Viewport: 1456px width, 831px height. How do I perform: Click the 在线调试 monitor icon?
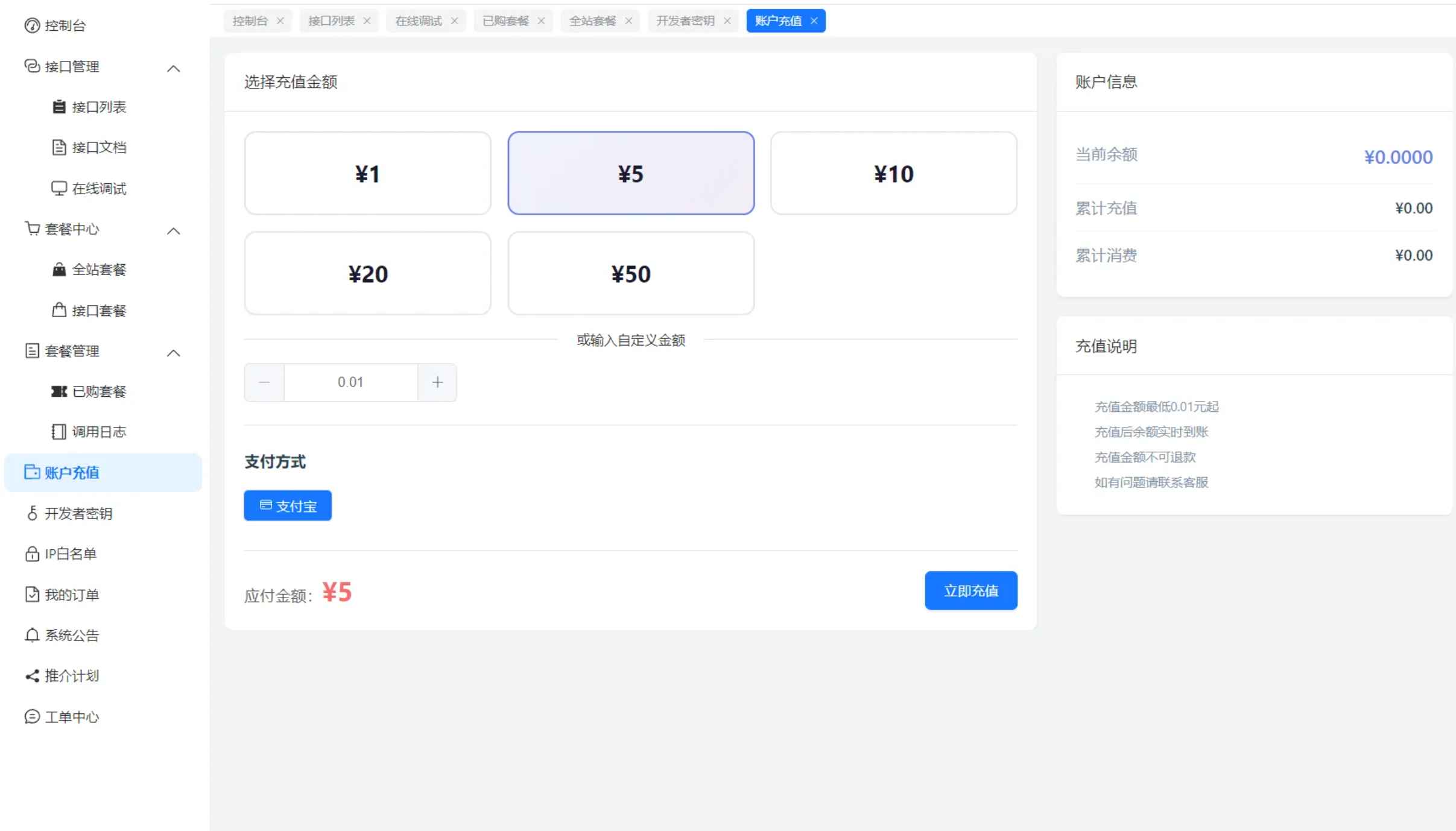59,188
